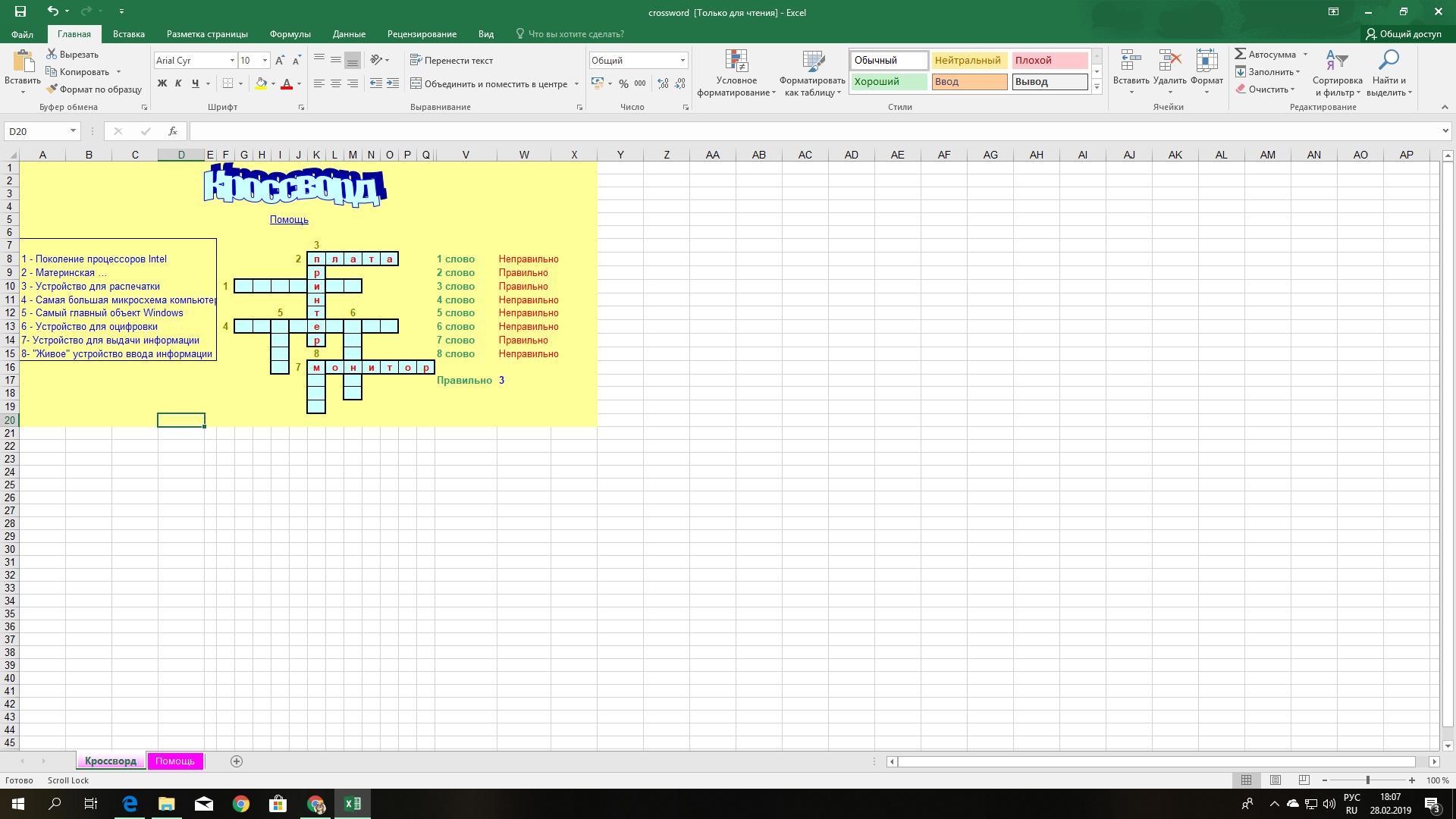Viewport: 1456px width, 819px height.
Task: Click the Conditional Formatting icon
Action: point(736,62)
